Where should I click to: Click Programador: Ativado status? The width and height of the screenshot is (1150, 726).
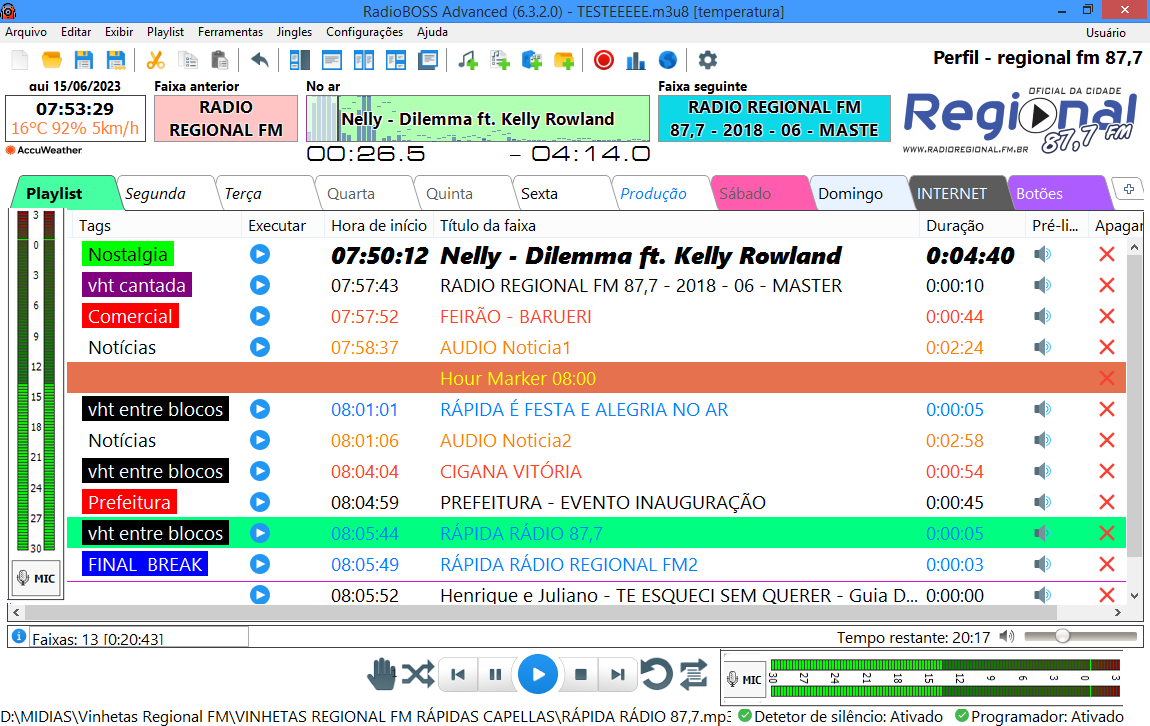tap(1040, 716)
